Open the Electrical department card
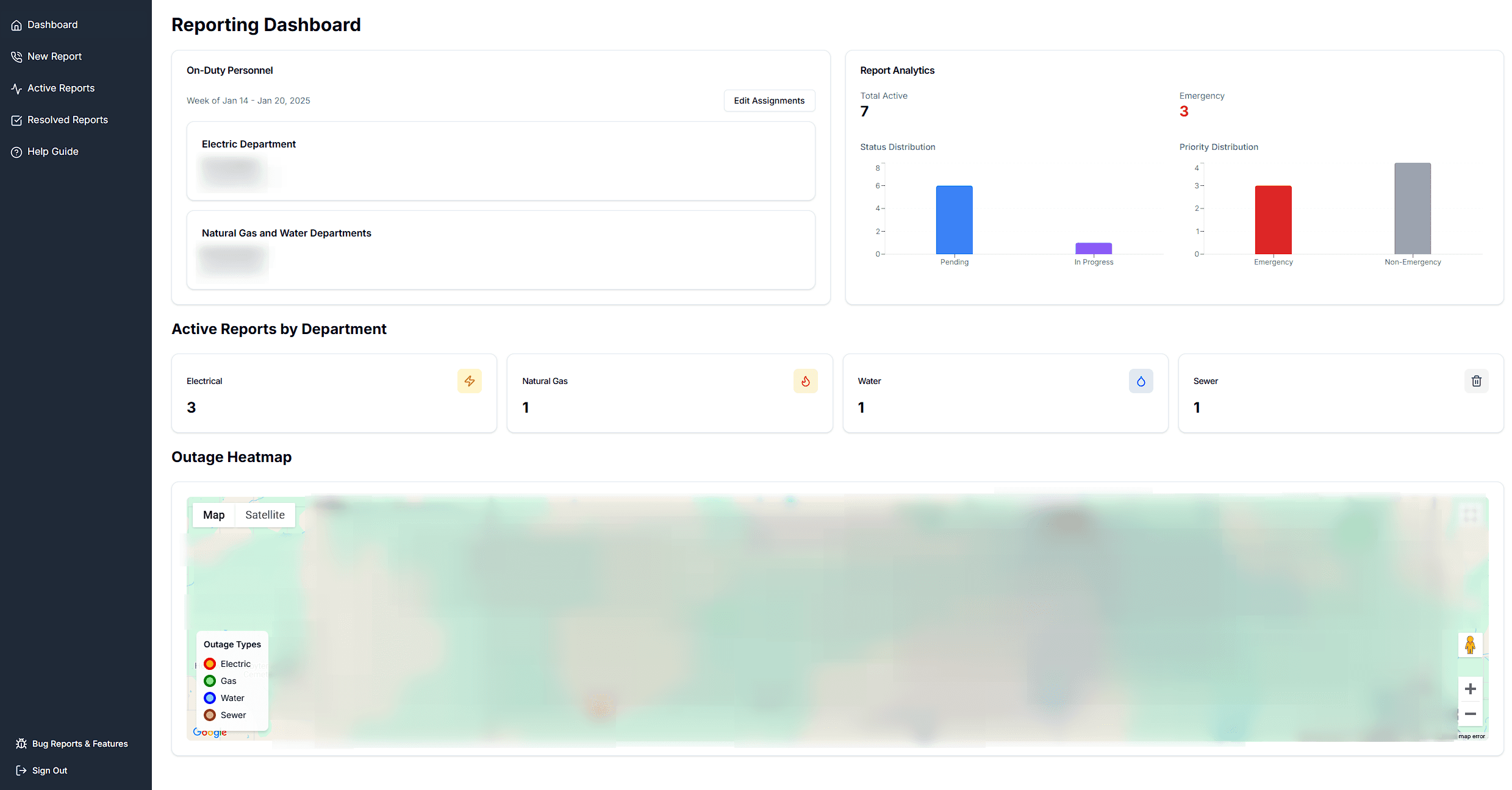1512x790 pixels. (334, 393)
